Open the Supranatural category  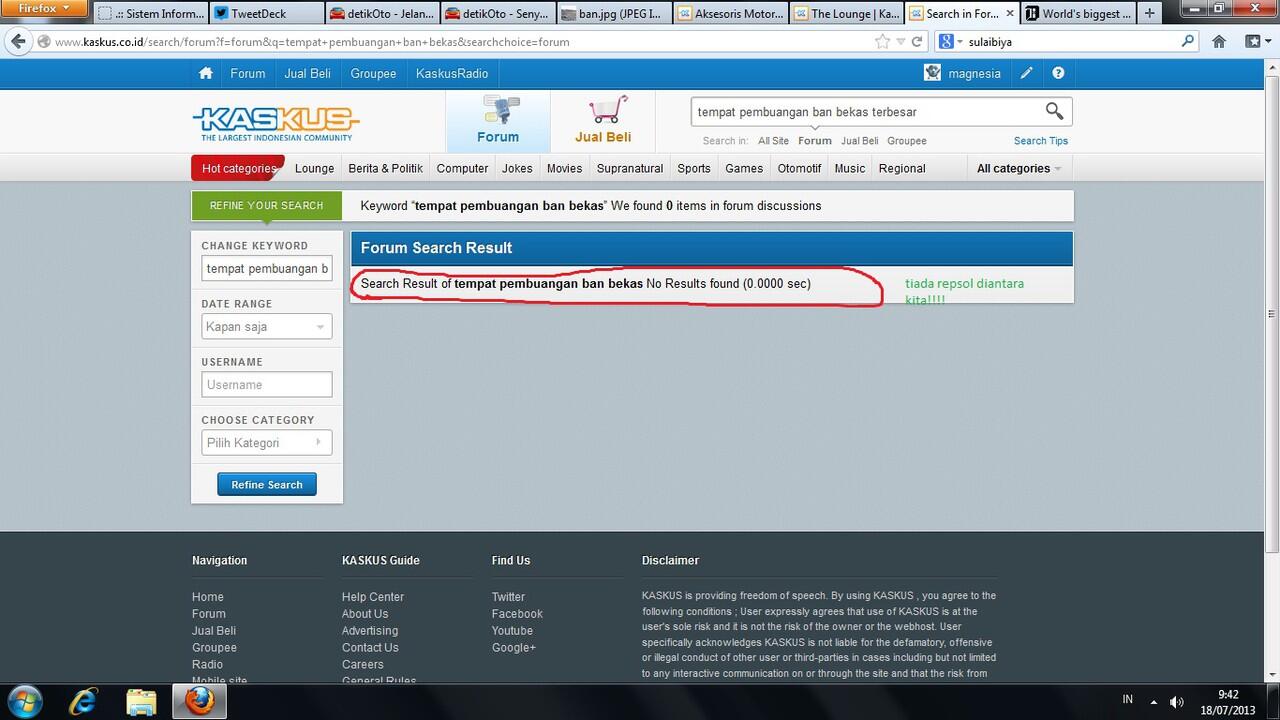tap(630, 168)
